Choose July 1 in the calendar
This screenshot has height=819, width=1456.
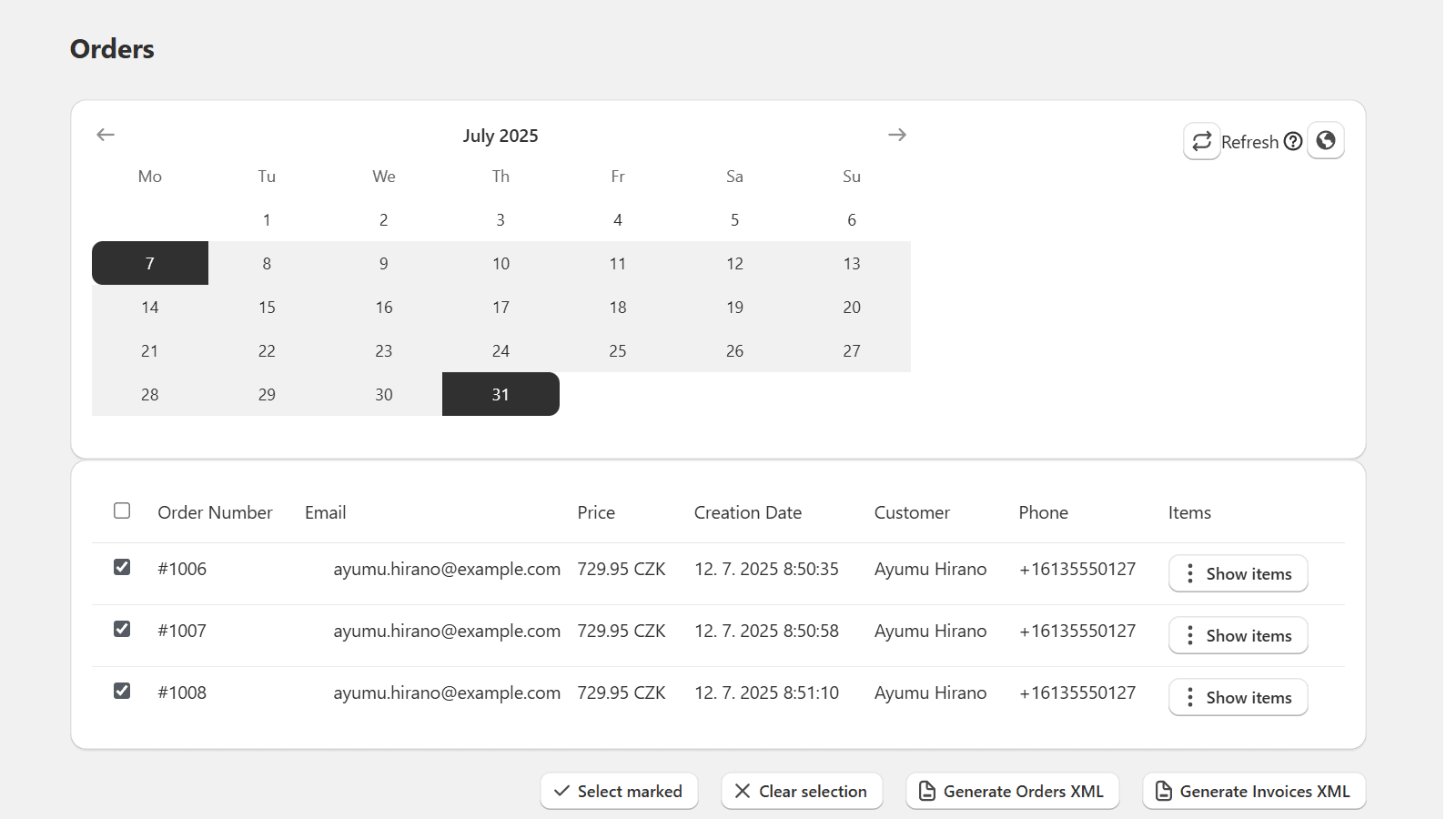[x=267, y=219]
